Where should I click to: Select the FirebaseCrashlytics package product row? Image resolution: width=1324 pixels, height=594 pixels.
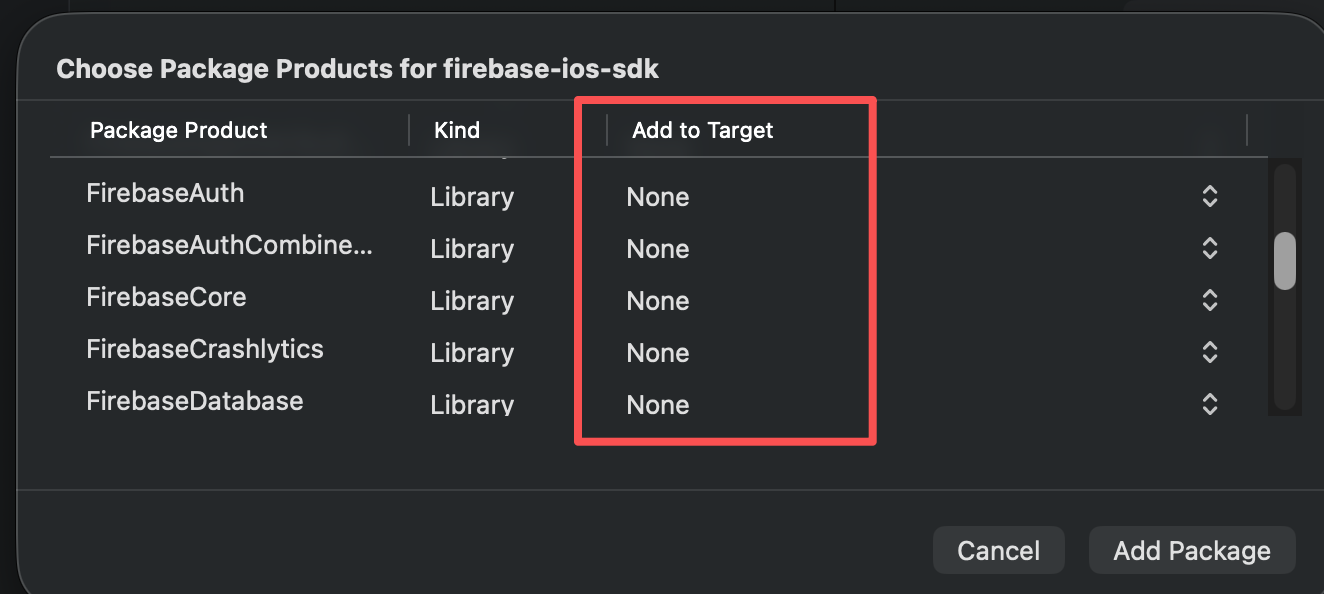tap(203, 349)
